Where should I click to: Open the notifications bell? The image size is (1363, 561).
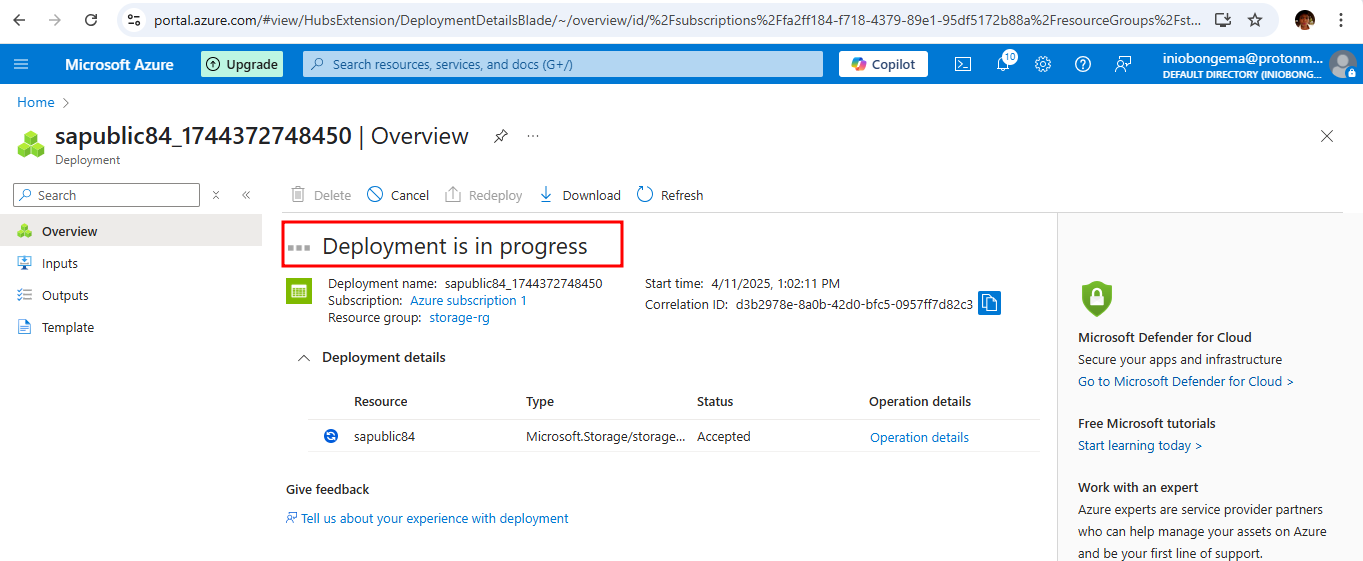click(1003, 64)
